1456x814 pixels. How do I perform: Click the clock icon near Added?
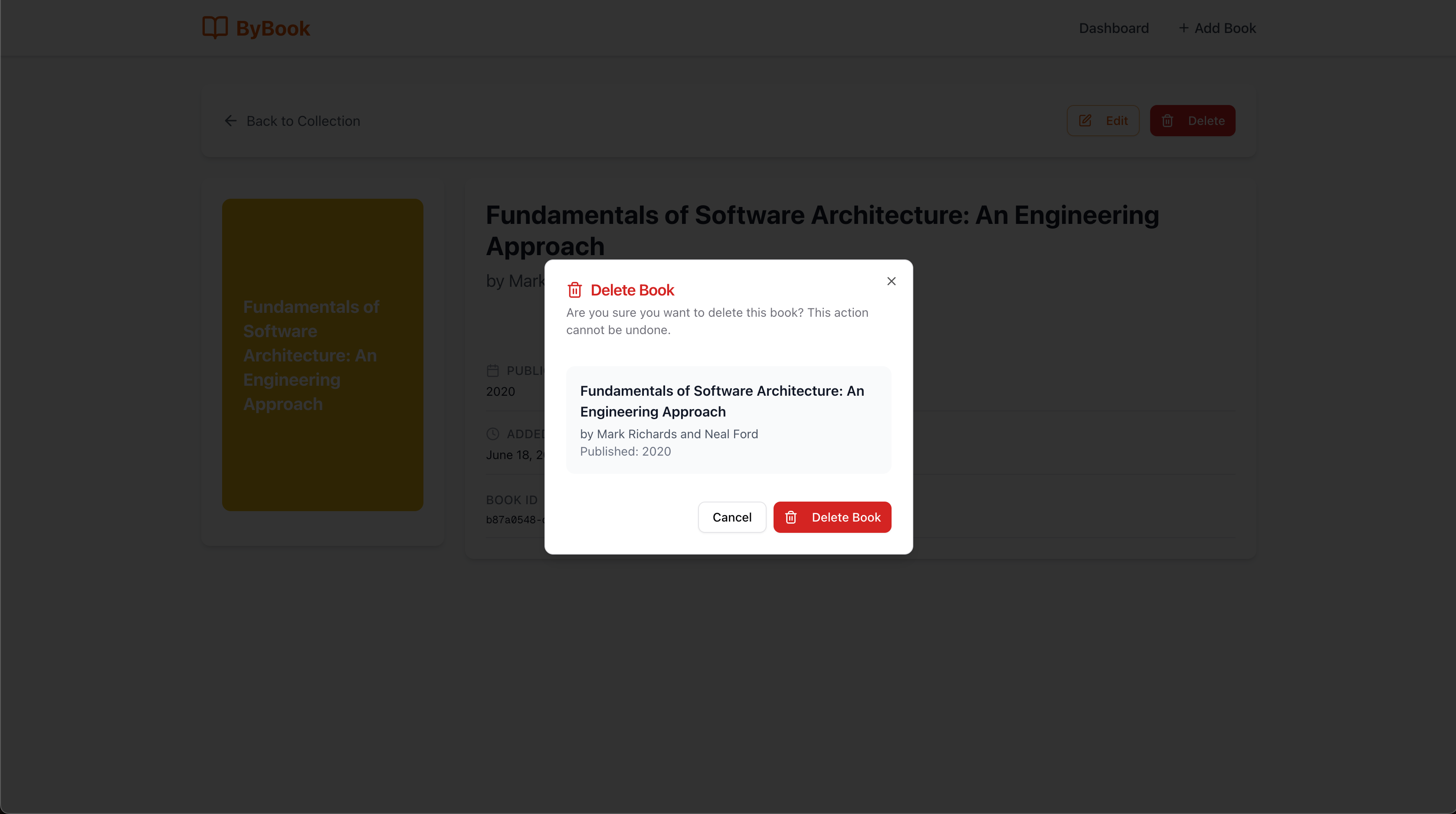tap(492, 433)
